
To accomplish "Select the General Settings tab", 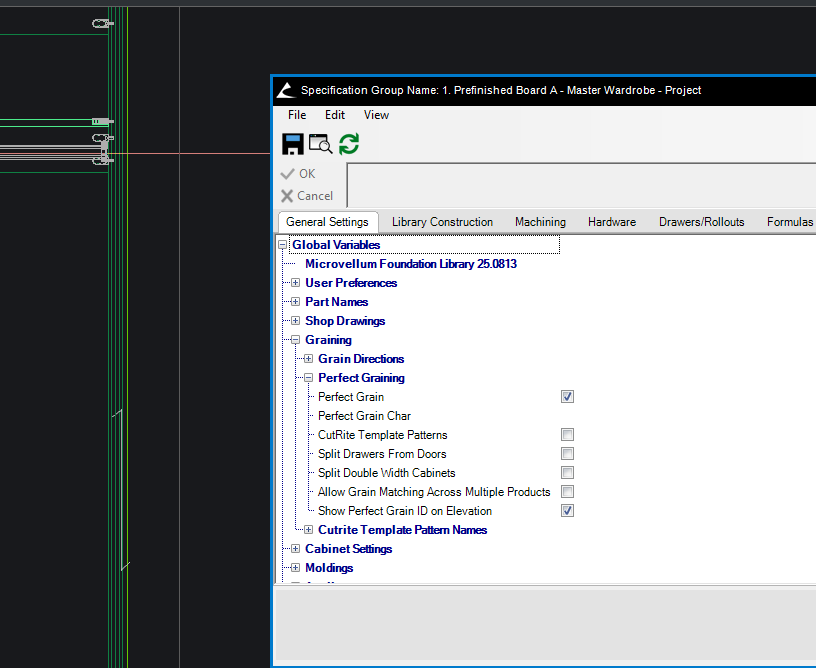I will tap(327, 222).
